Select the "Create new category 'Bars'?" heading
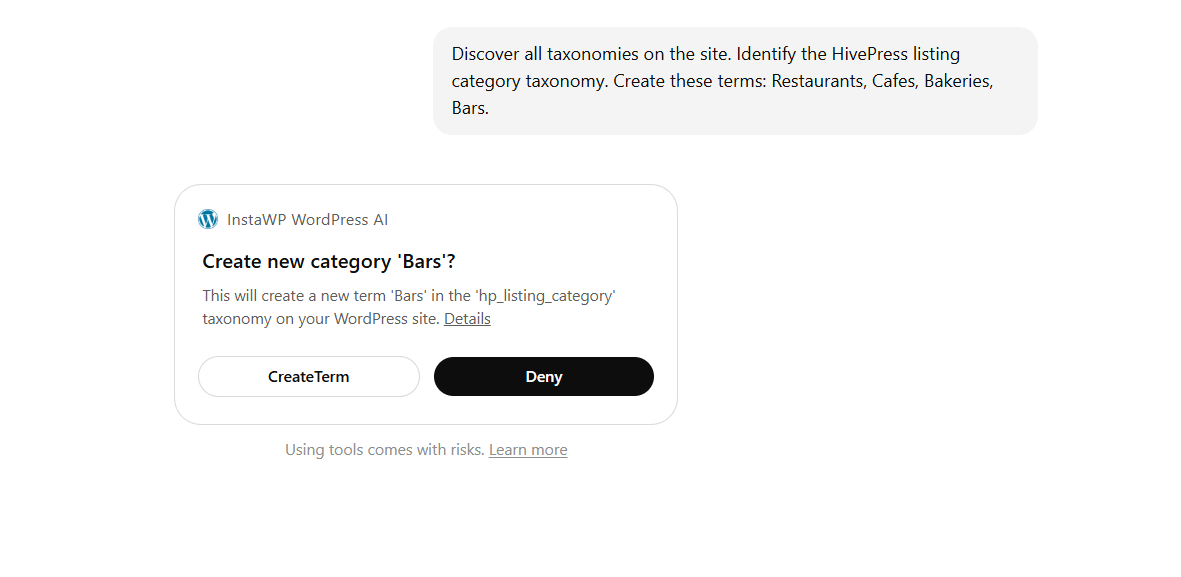1181x577 pixels. pyautogui.click(x=331, y=261)
